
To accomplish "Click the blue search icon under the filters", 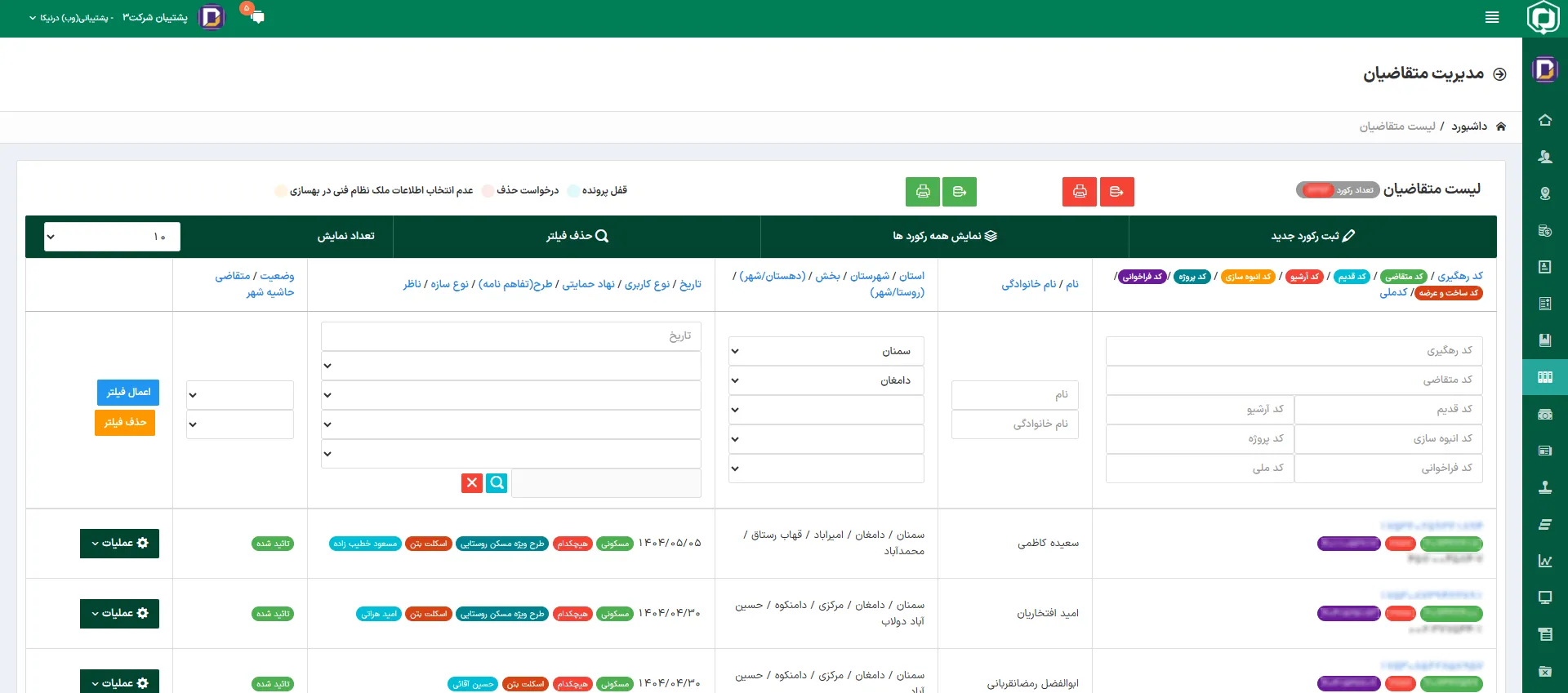I will pos(497,483).
